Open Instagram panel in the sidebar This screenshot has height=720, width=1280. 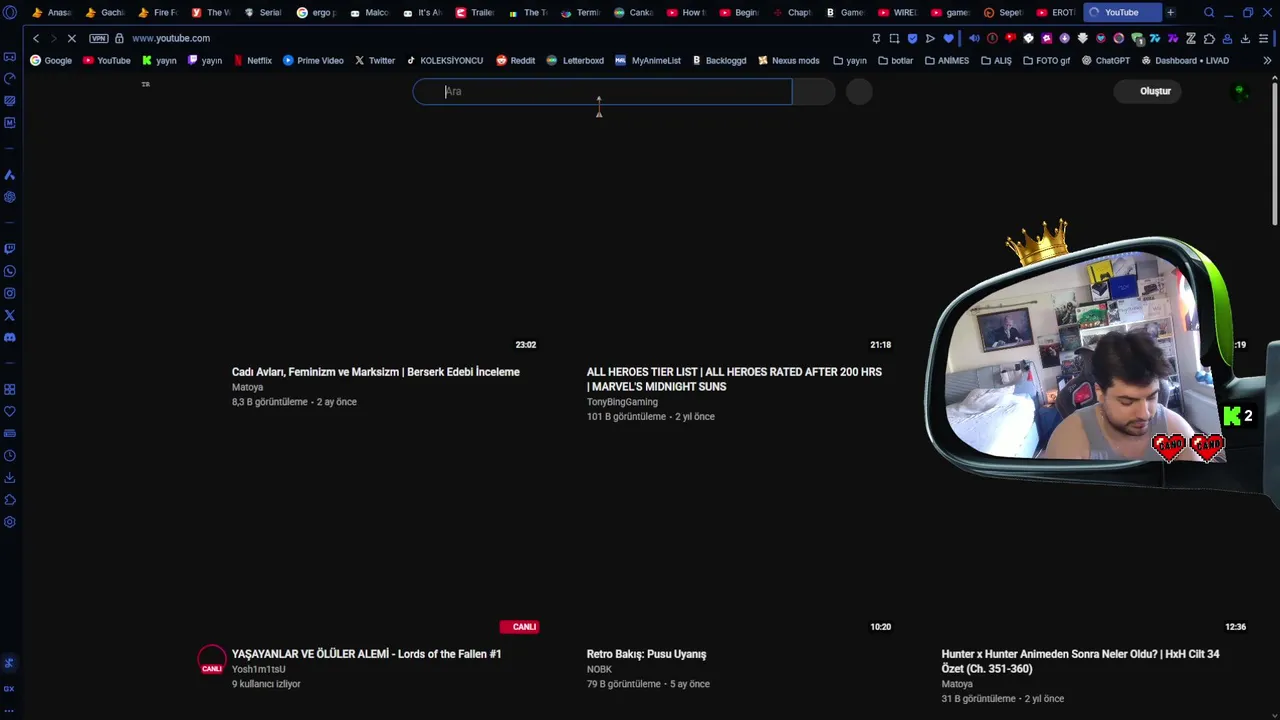tap(10, 293)
